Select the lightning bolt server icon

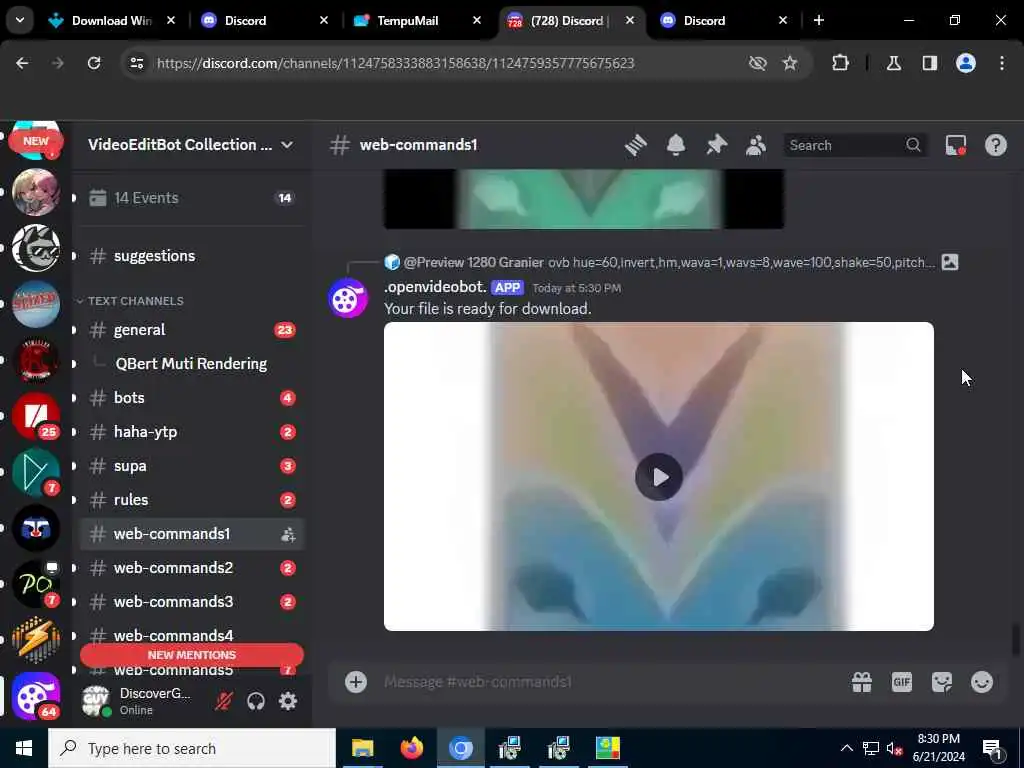pyautogui.click(x=36, y=640)
